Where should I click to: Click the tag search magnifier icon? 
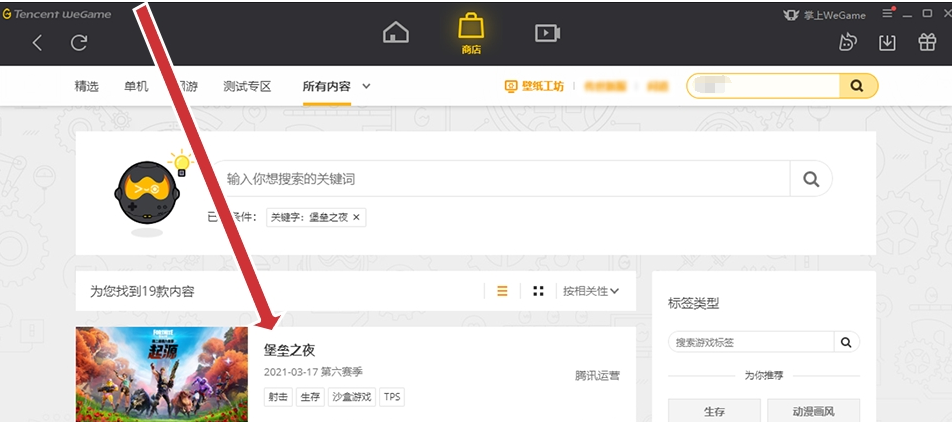click(846, 342)
